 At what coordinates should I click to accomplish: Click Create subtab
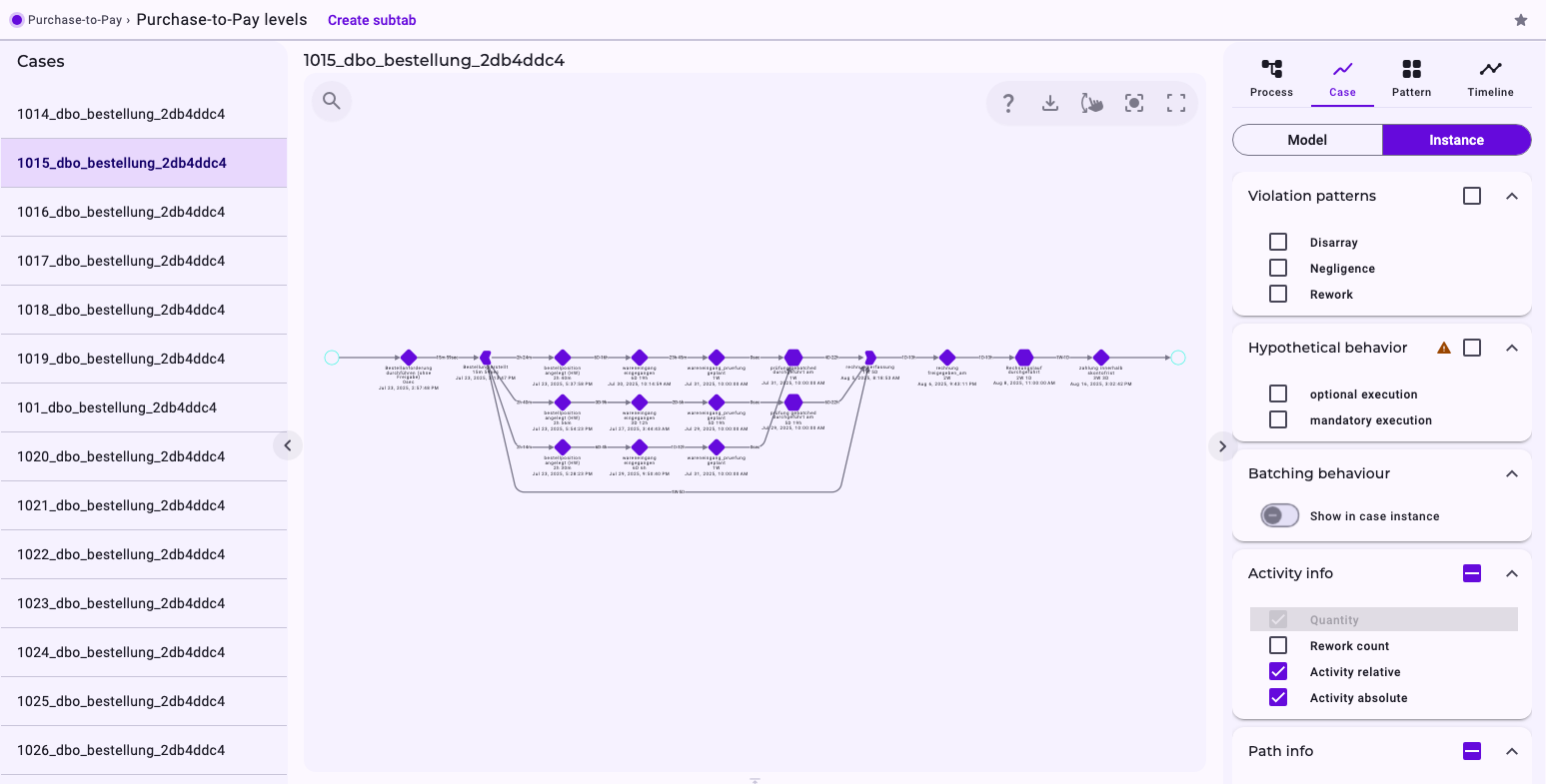[372, 20]
